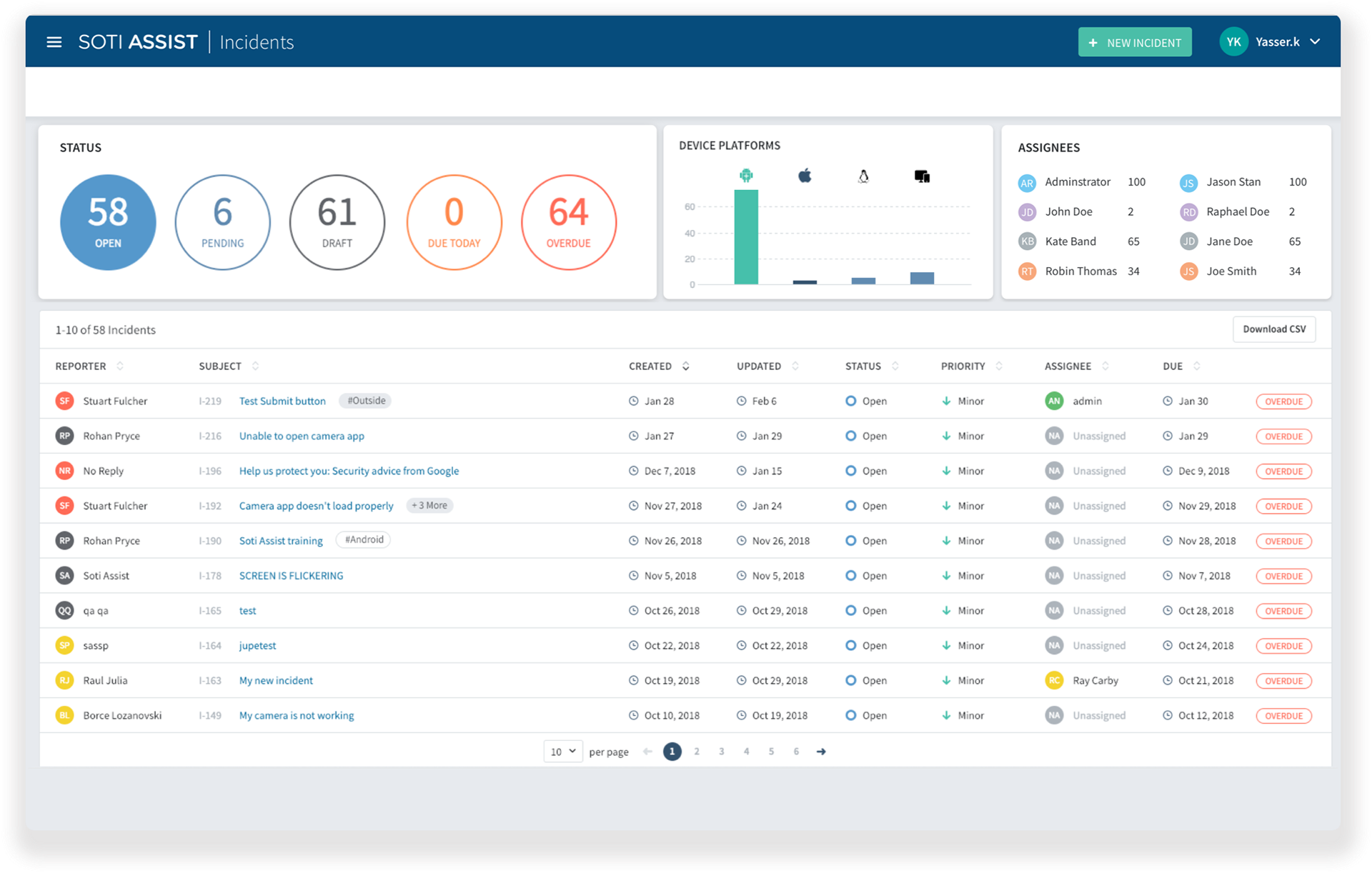Filter by the 61 Draft status circle
Image resolution: width=1372 pixels, height=873 pixels.
(337, 222)
